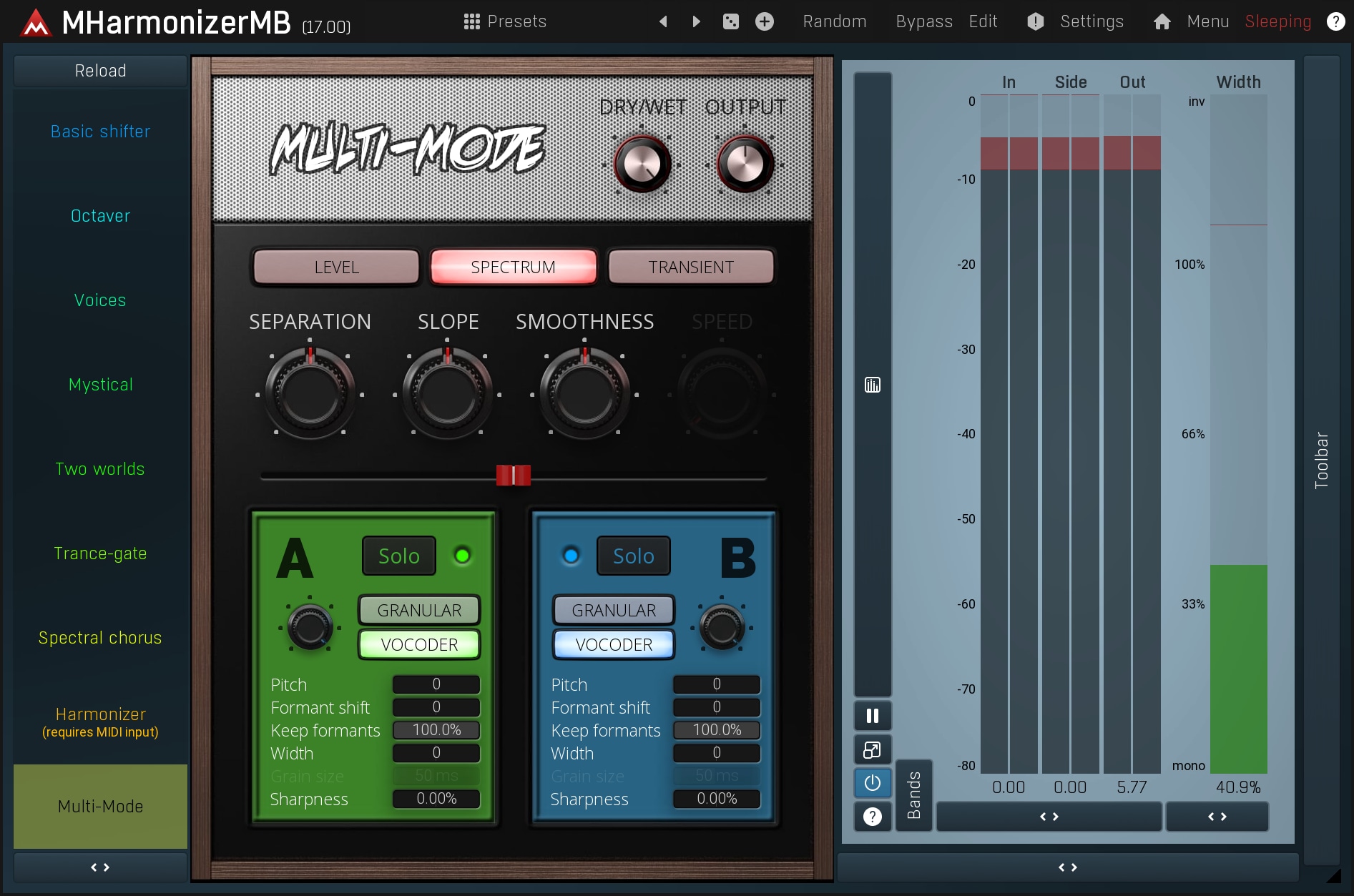Select the Octaver preset
The width and height of the screenshot is (1354, 896).
100,216
